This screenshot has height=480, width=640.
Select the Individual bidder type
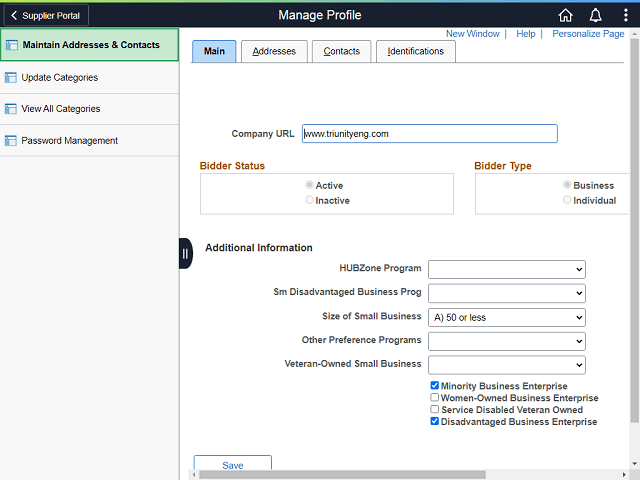pyautogui.click(x=567, y=200)
